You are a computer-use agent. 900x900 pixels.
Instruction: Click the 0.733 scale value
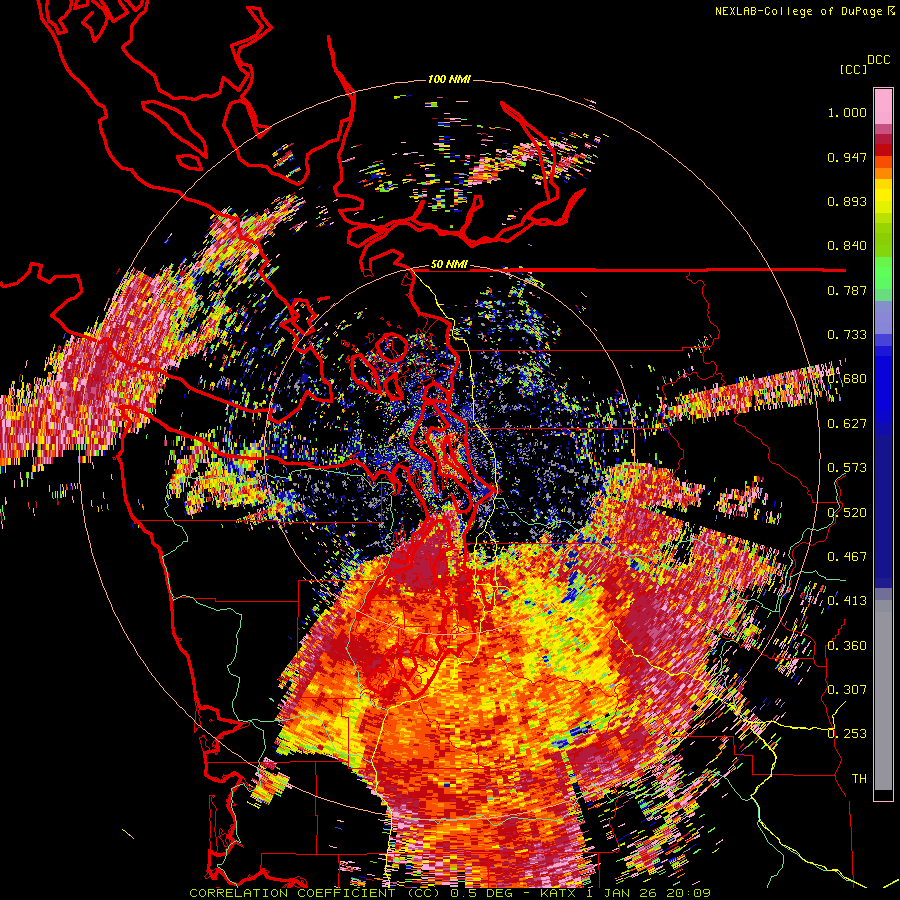(x=847, y=335)
